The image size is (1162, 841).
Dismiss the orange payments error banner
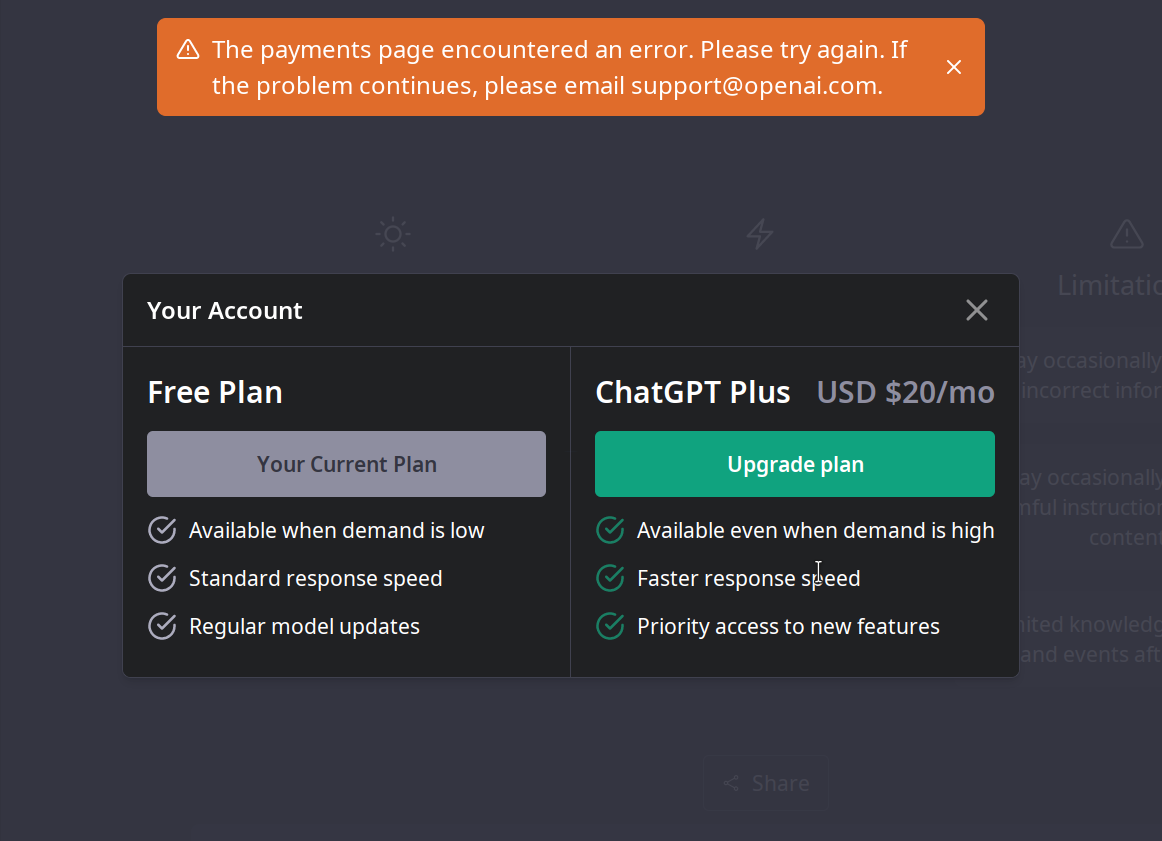[954, 67]
